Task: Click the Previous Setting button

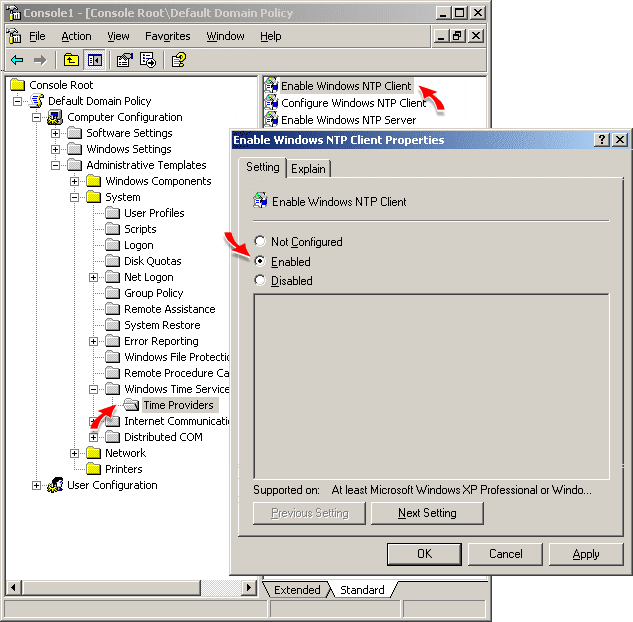Action: pos(309,513)
